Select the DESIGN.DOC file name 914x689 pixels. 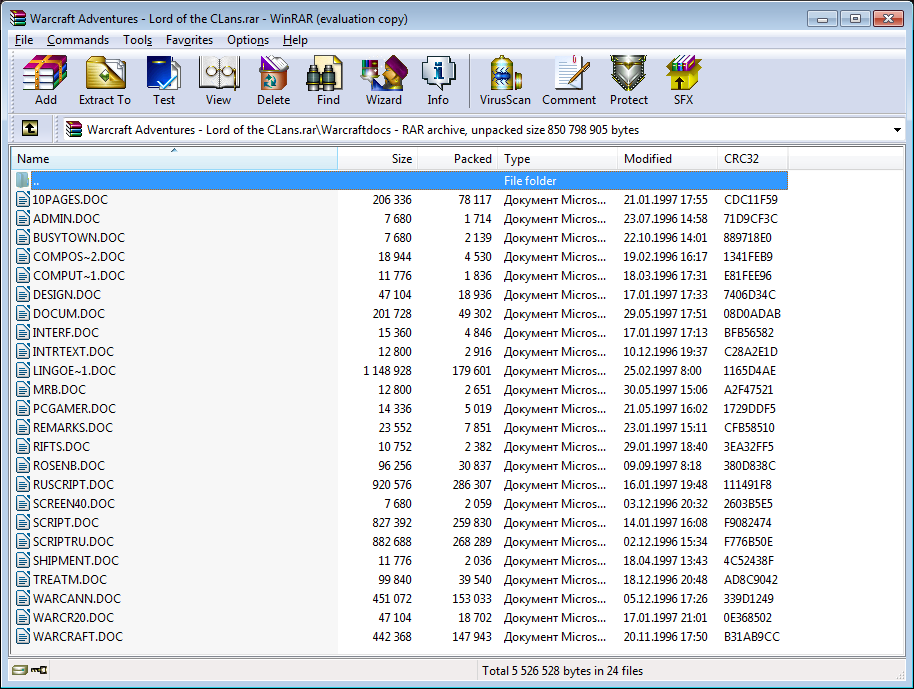click(66, 294)
